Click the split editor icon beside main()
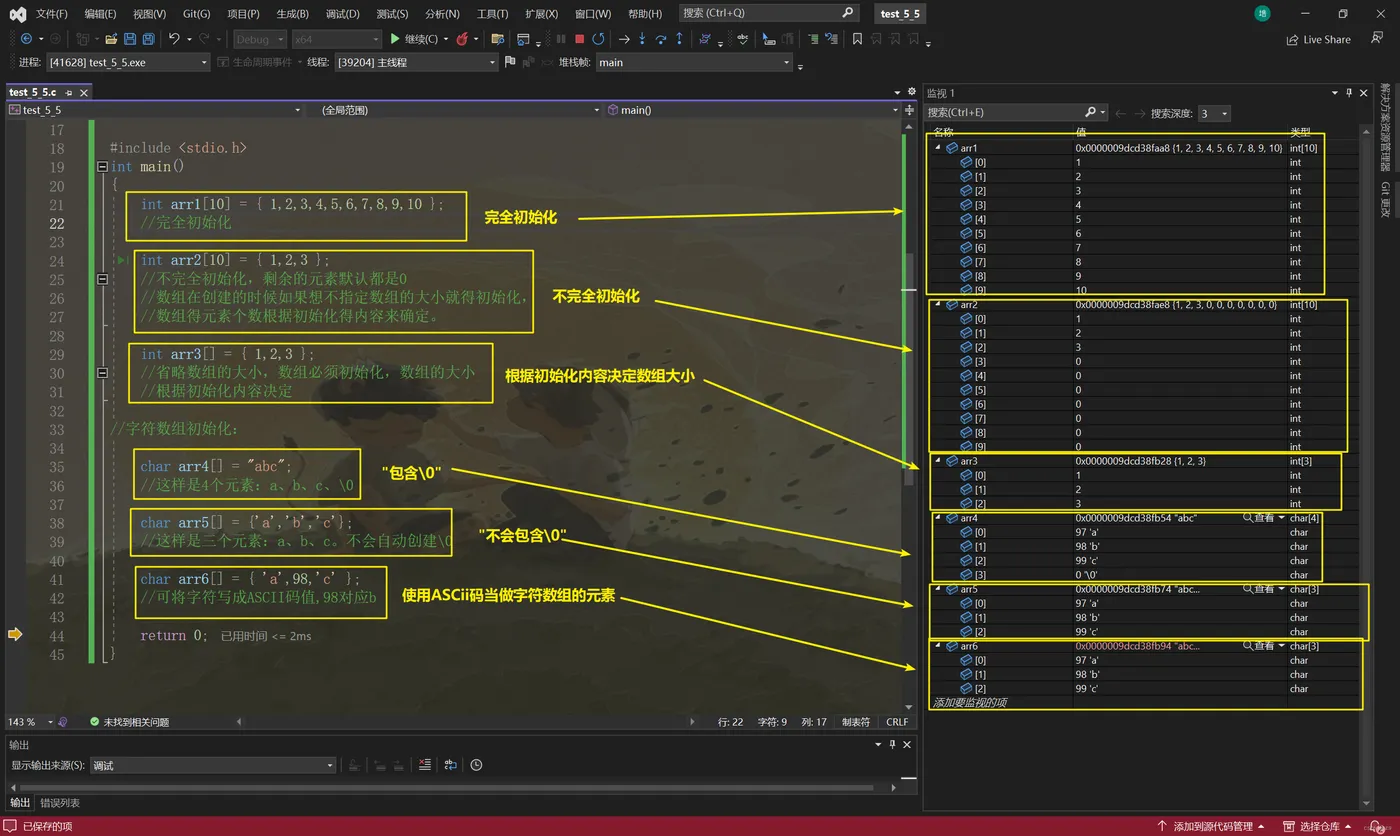This screenshot has height=836, width=1400. (x=909, y=110)
